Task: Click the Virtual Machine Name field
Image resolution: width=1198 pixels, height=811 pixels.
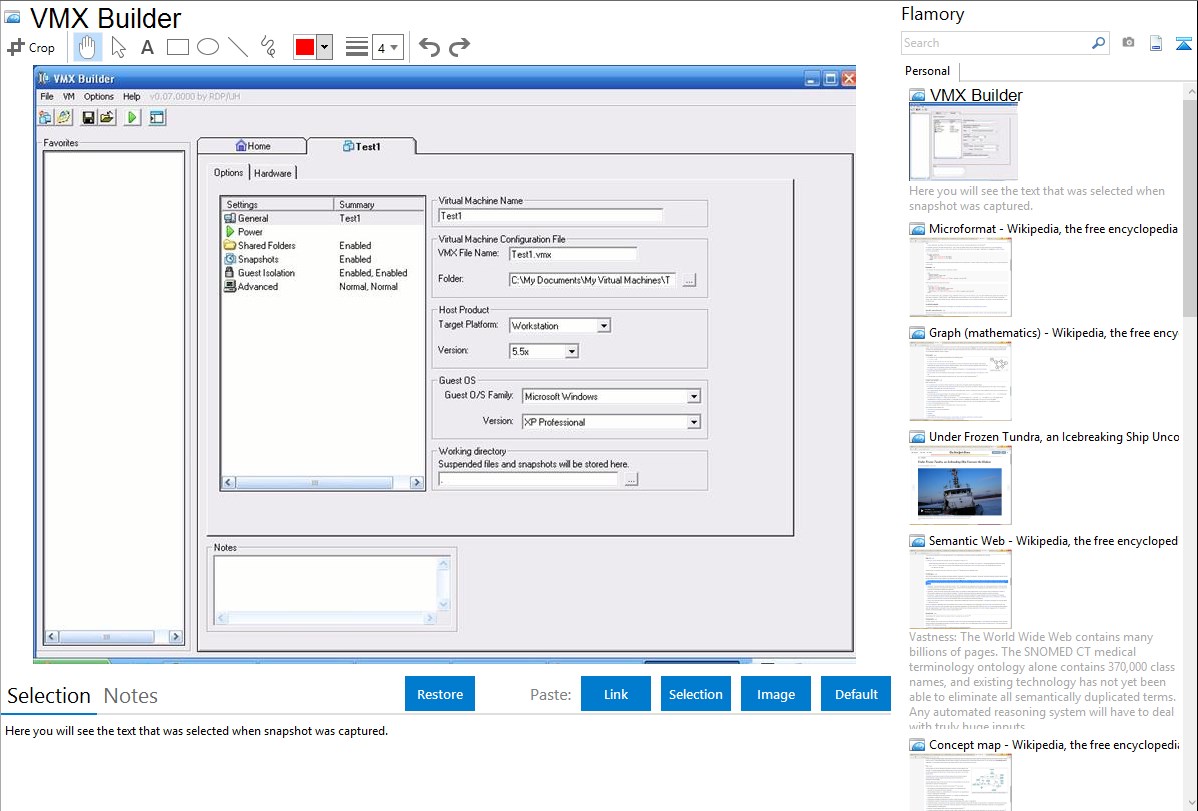Action: click(x=550, y=216)
